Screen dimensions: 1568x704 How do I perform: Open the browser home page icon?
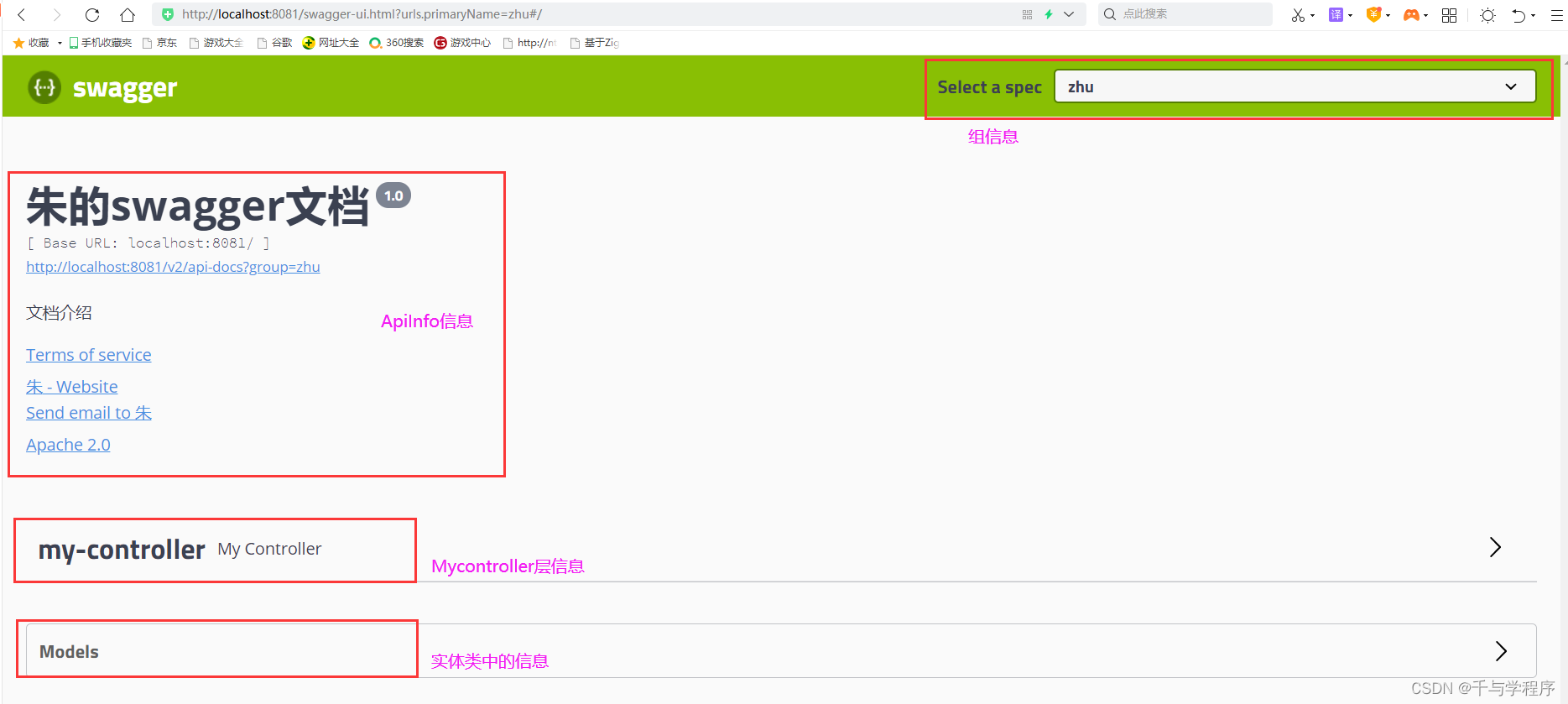click(x=128, y=15)
